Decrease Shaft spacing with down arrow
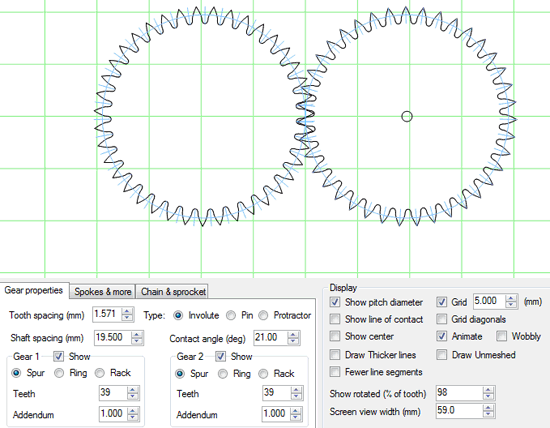Image resolution: width=550 pixels, height=428 pixels. tap(137, 341)
